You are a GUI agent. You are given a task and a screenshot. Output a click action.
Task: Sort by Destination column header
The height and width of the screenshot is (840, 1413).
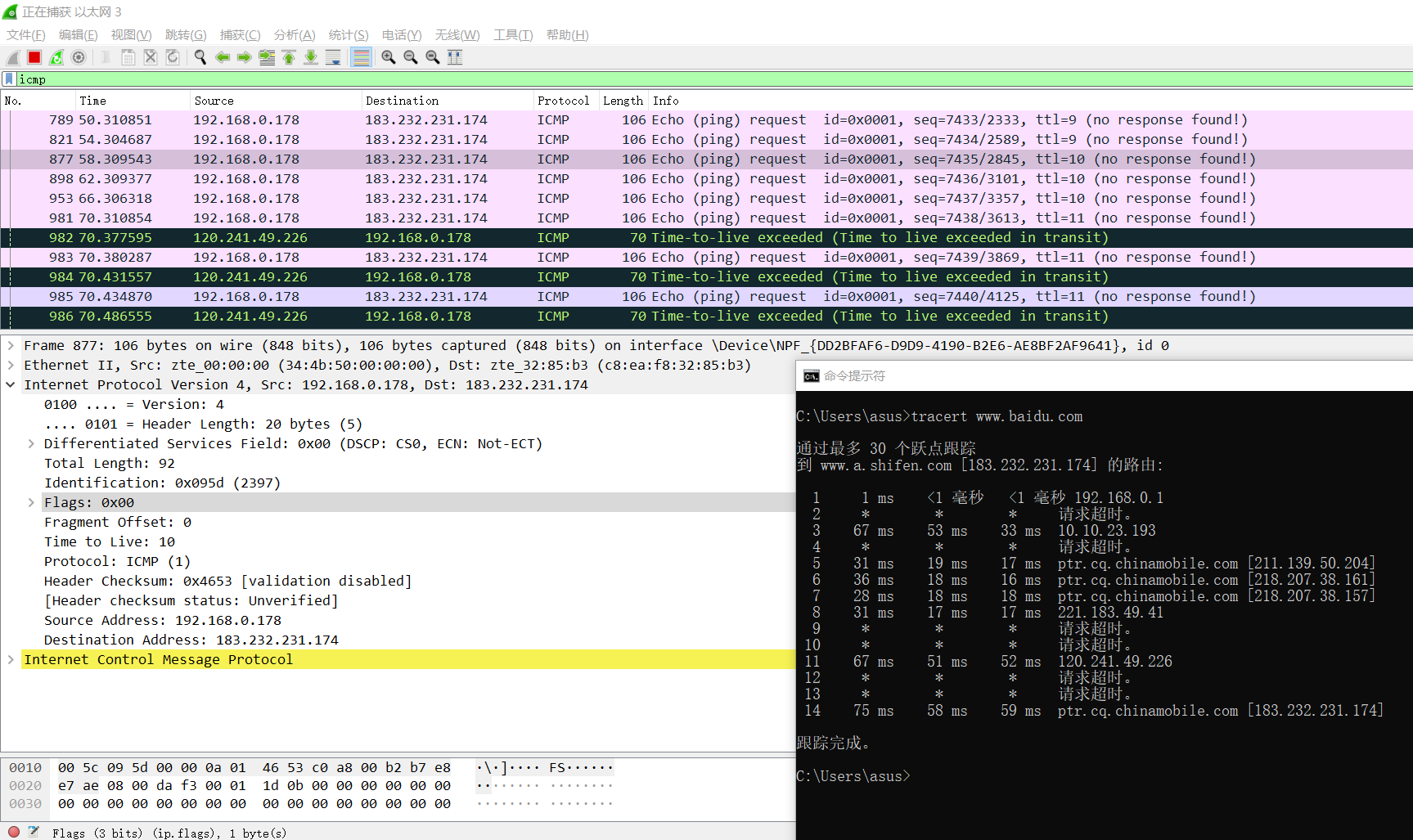pos(448,101)
